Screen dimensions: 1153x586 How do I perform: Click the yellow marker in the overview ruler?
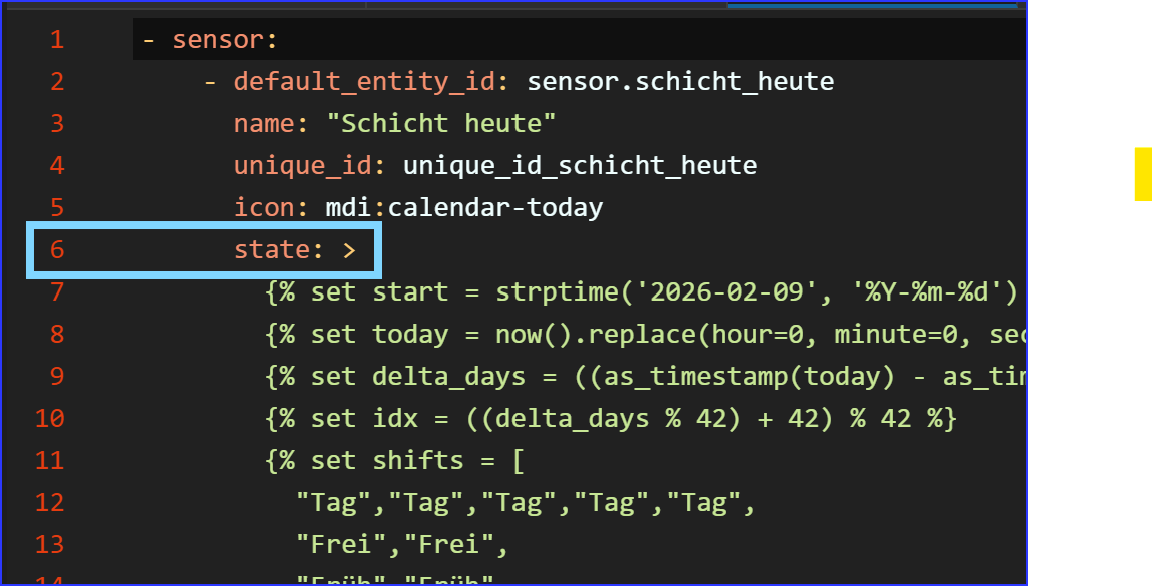click(1142, 174)
